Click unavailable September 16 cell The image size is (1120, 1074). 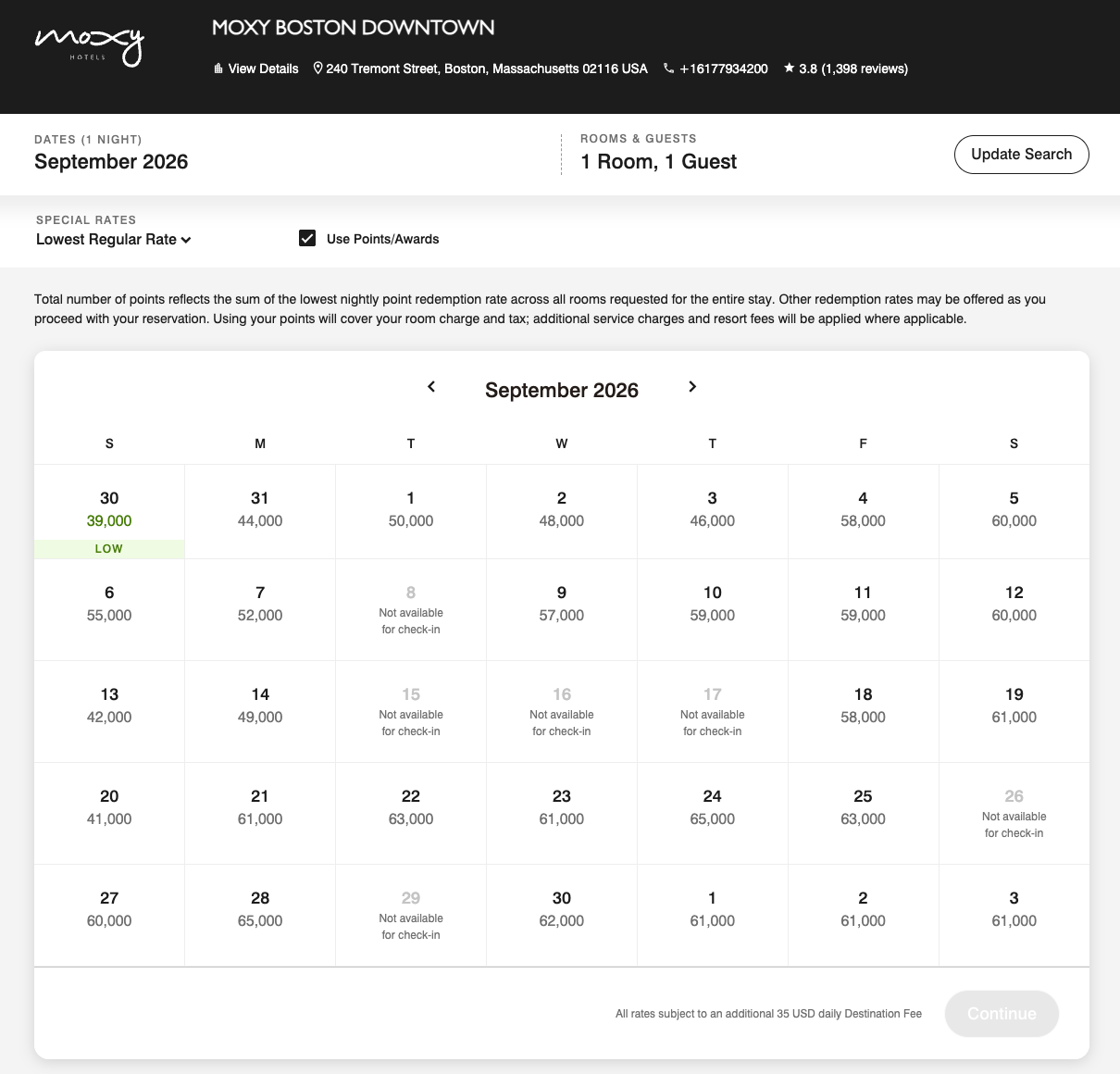[x=562, y=712]
